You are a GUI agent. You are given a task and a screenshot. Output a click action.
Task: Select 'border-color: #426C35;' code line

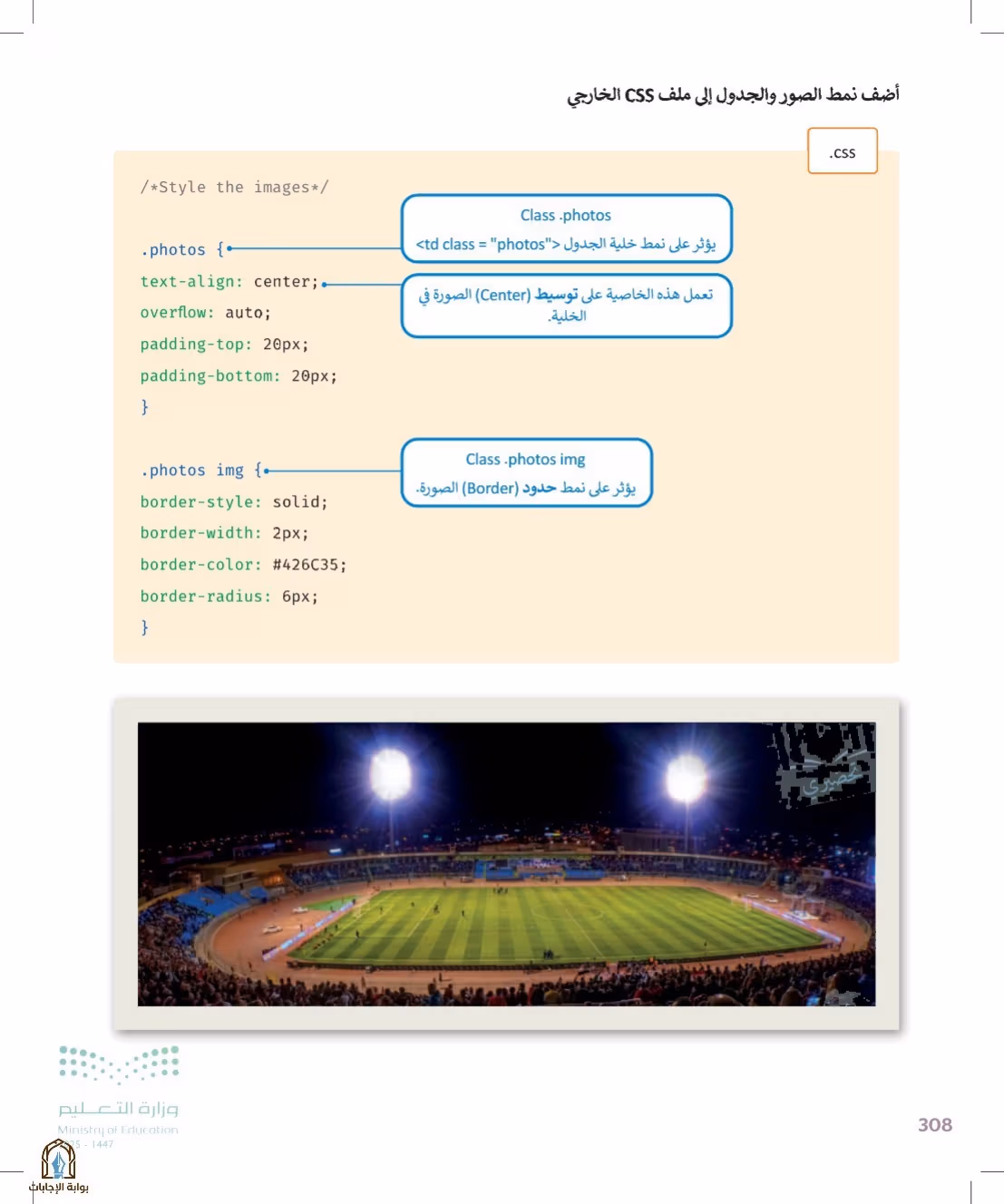click(243, 564)
